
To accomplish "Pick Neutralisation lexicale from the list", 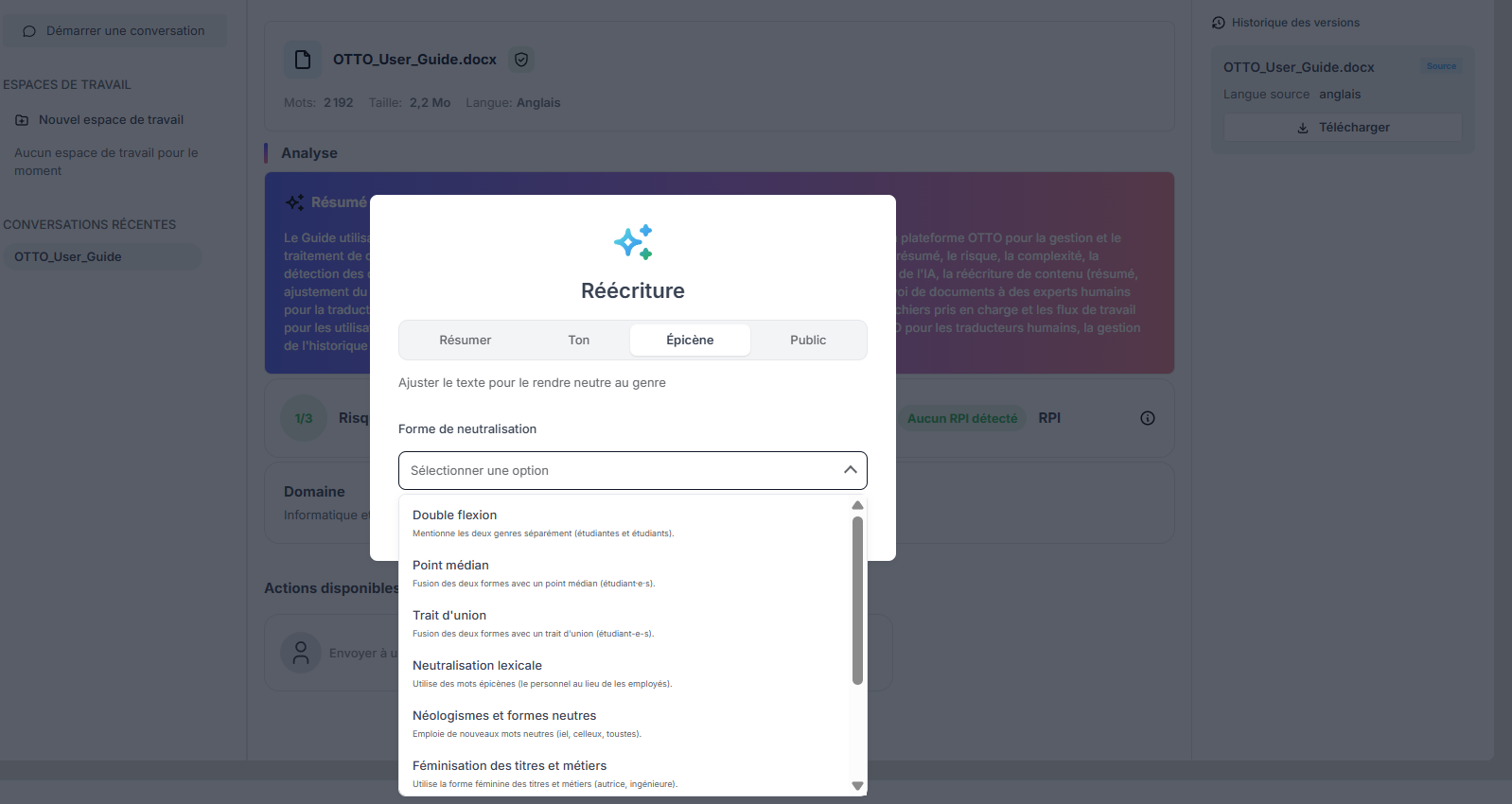I will point(625,673).
